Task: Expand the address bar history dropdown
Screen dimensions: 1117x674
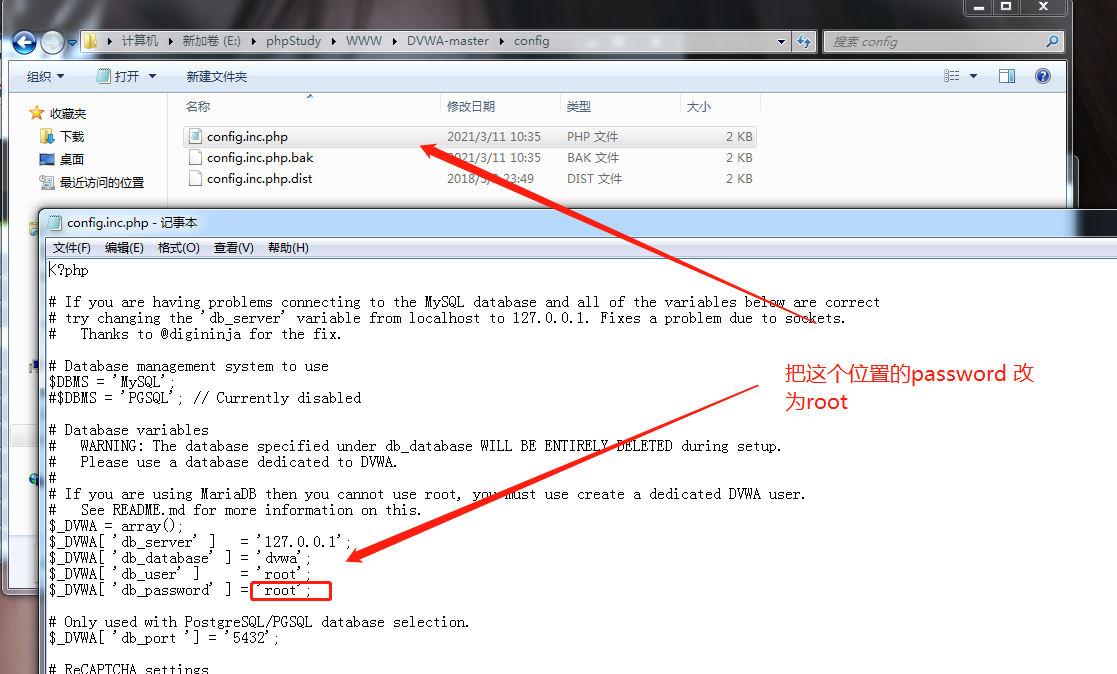Action: click(x=781, y=41)
